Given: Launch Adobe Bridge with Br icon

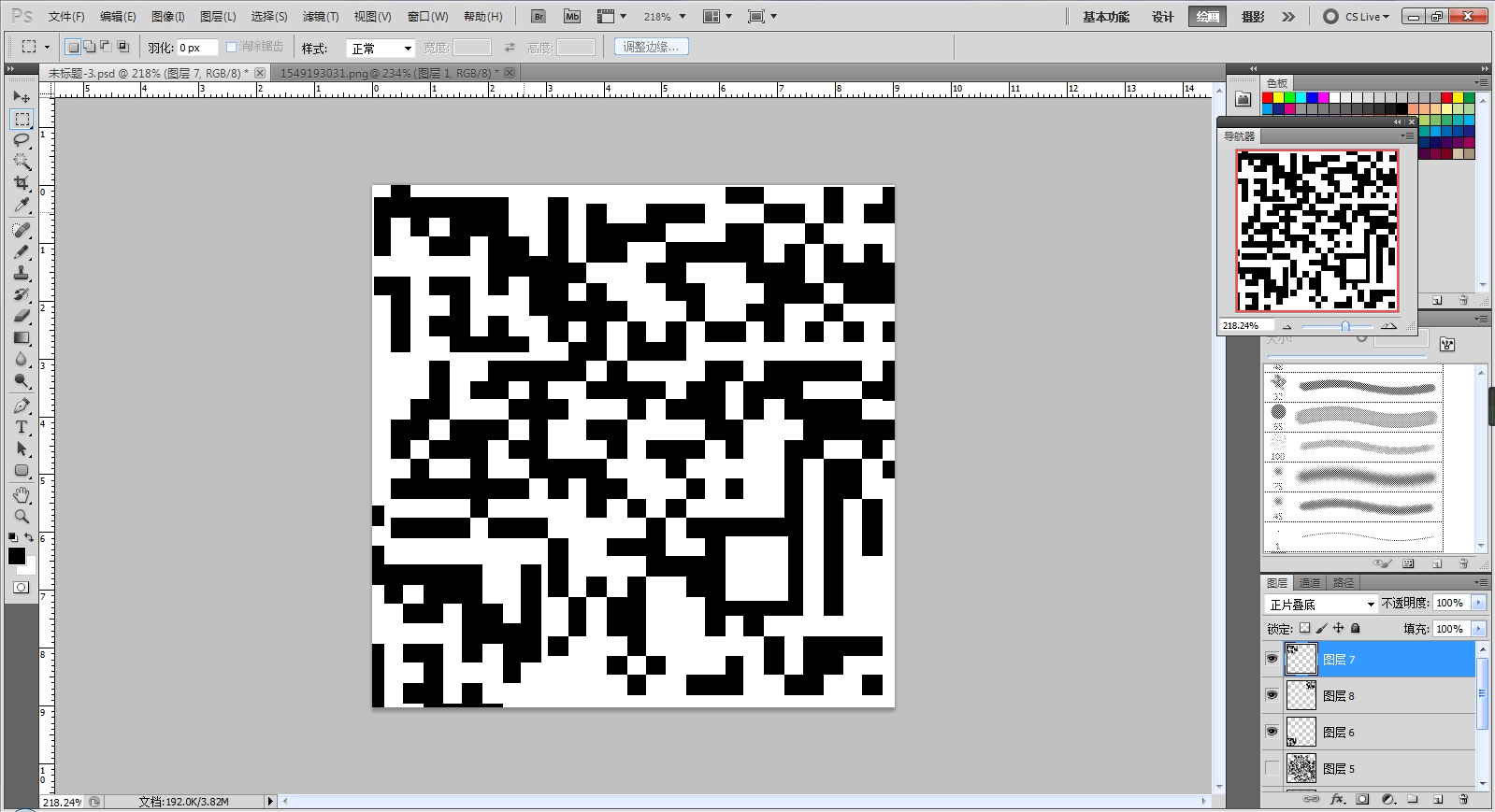Looking at the screenshot, I should coord(539,17).
